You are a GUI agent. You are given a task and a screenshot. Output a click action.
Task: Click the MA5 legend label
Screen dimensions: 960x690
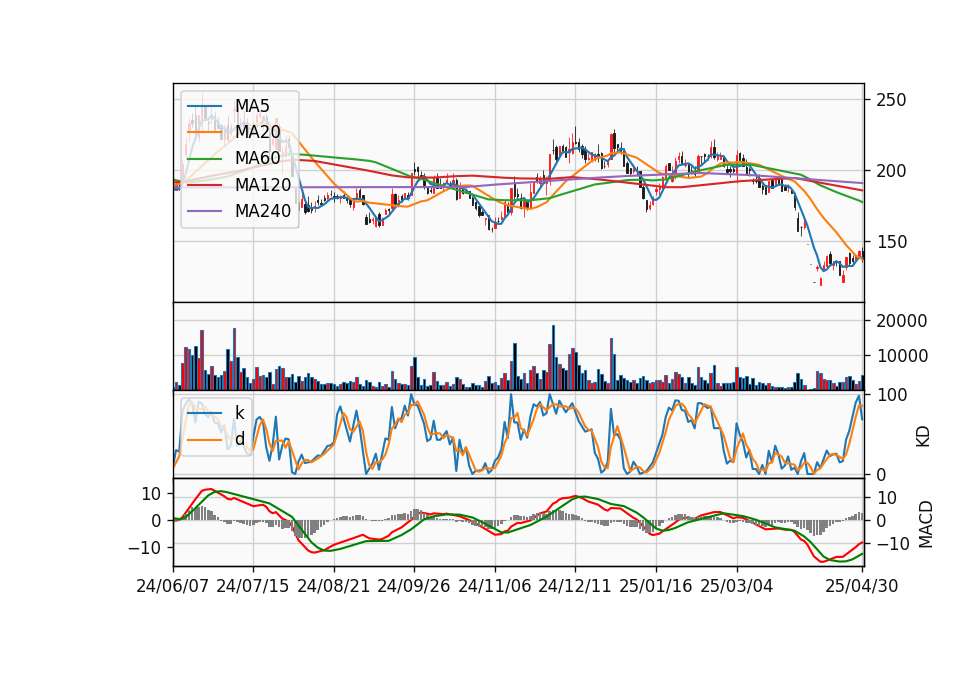[x=252, y=106]
